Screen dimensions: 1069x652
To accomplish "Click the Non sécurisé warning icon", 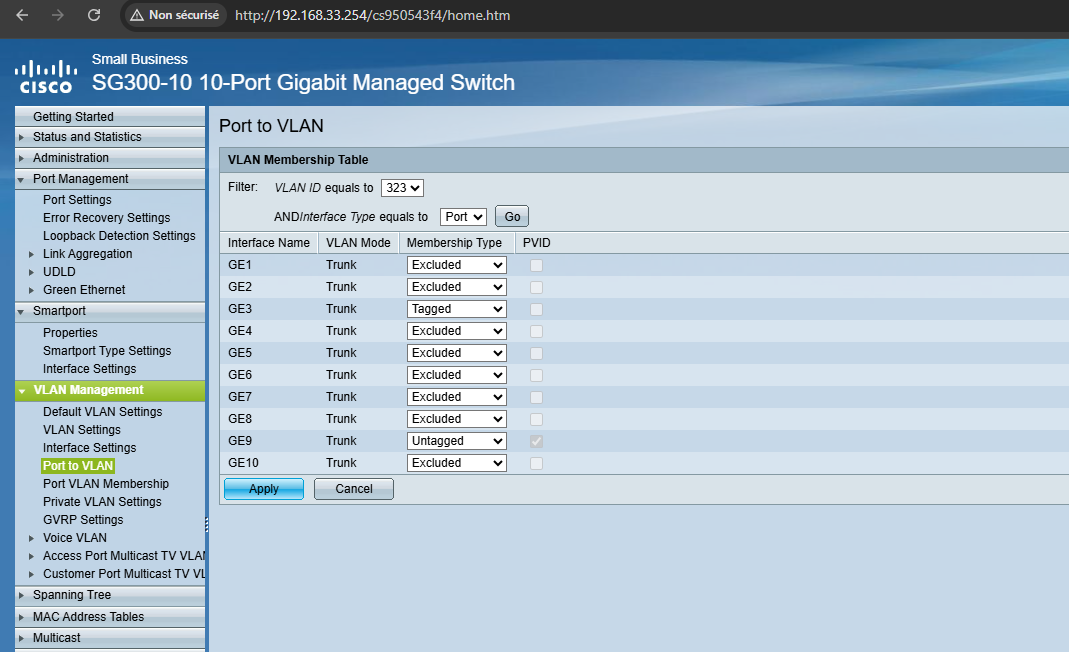I will [137, 16].
